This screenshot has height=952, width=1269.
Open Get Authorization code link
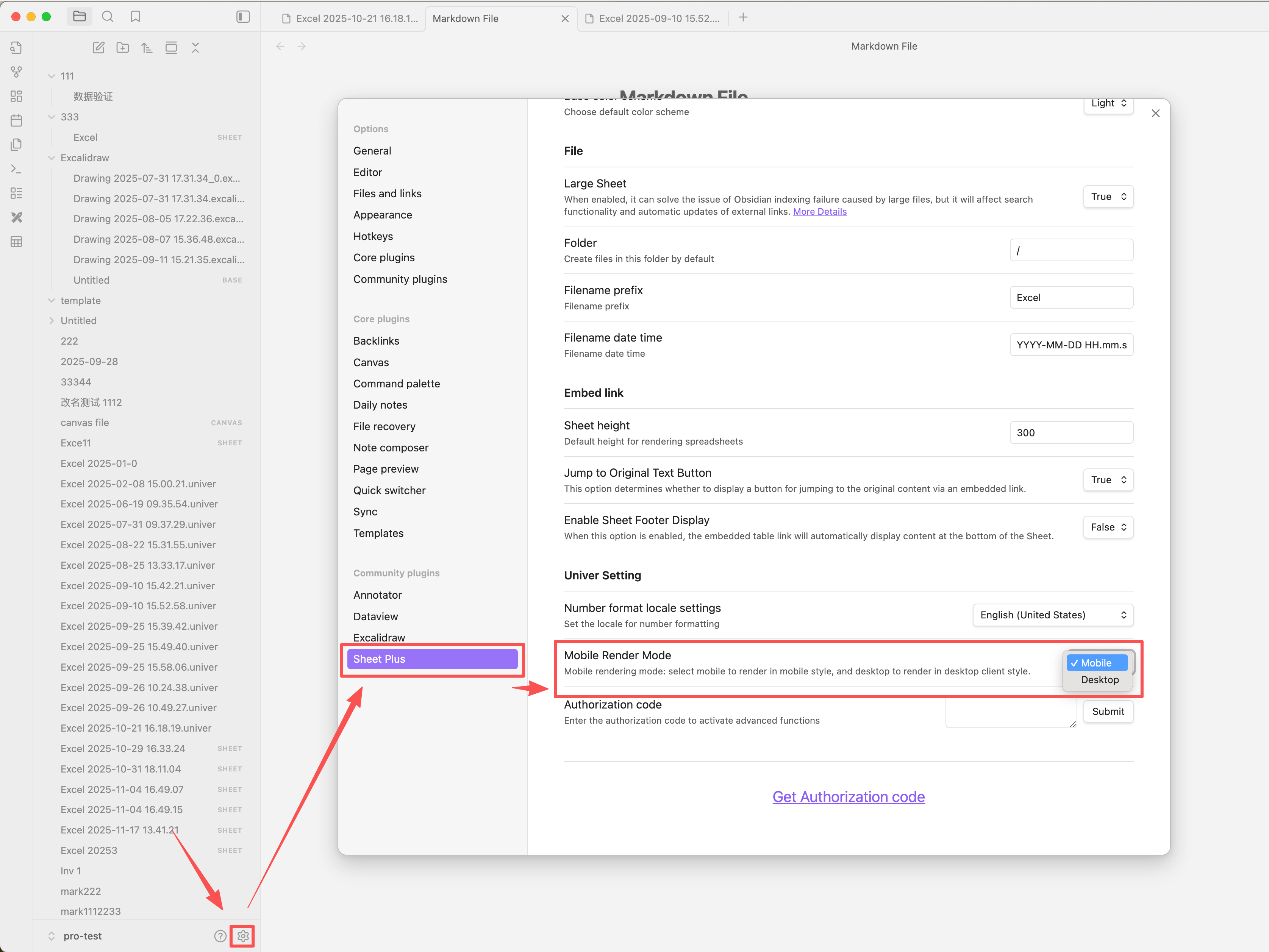pos(848,797)
